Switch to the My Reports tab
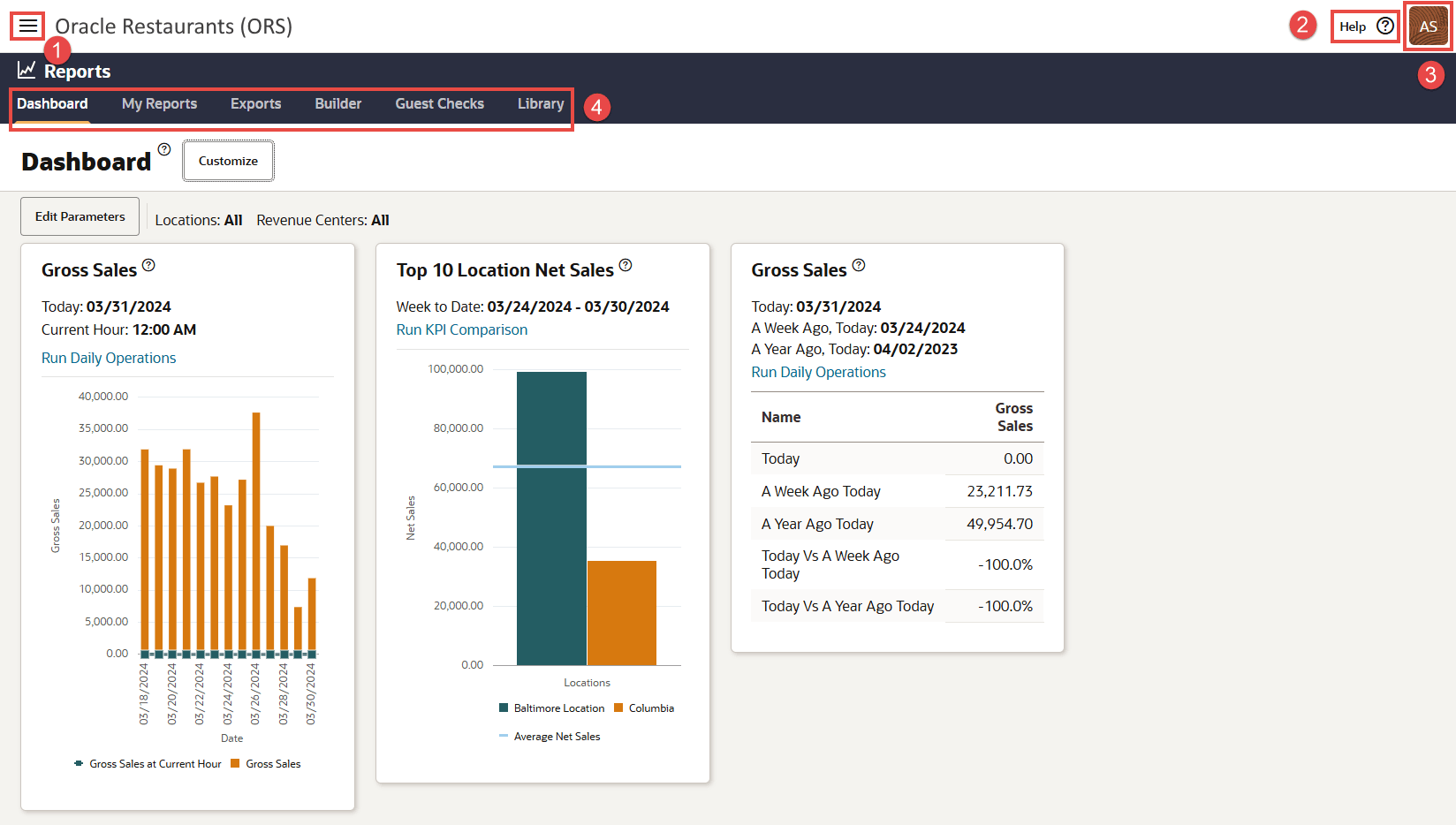 coord(159,104)
